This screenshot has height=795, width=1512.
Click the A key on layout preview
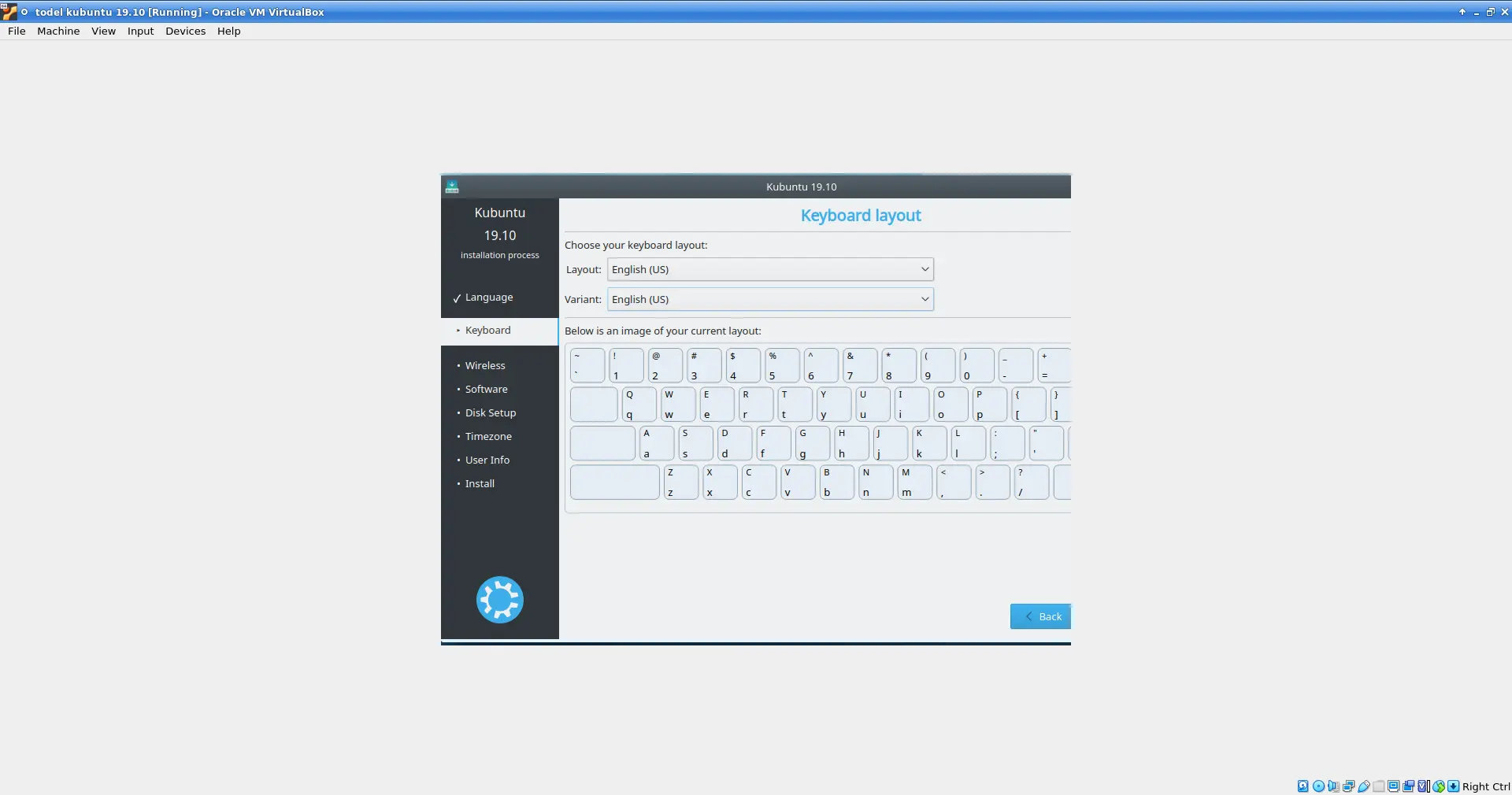[x=657, y=443]
